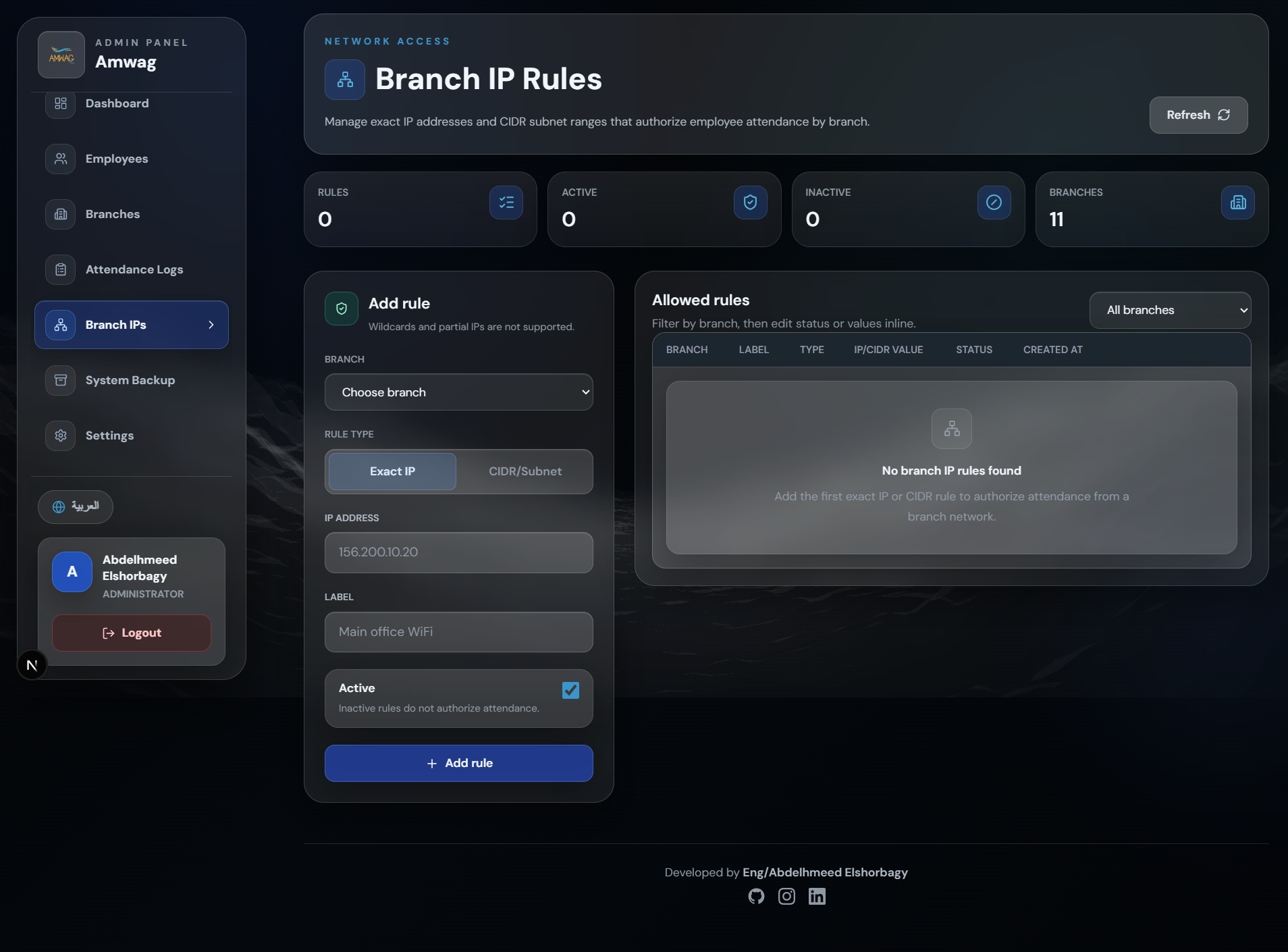Go to the Dashboard page

point(132,103)
